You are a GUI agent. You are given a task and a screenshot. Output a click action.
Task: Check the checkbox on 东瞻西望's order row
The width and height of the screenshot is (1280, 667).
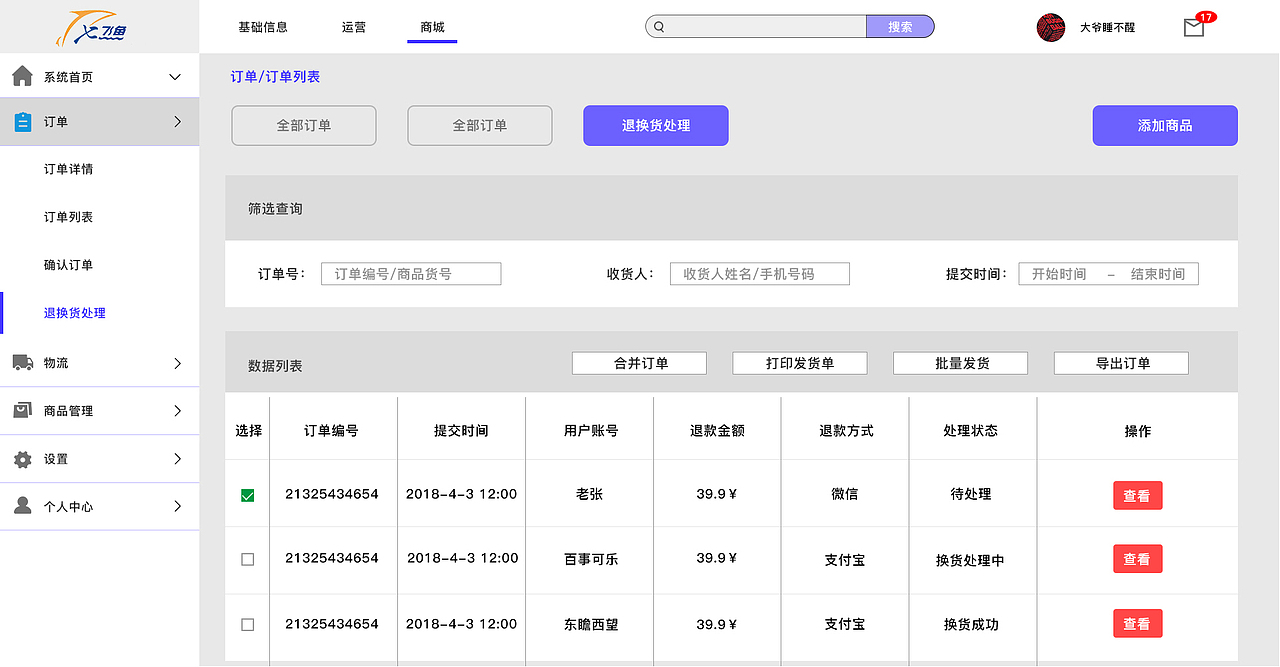tap(247, 624)
